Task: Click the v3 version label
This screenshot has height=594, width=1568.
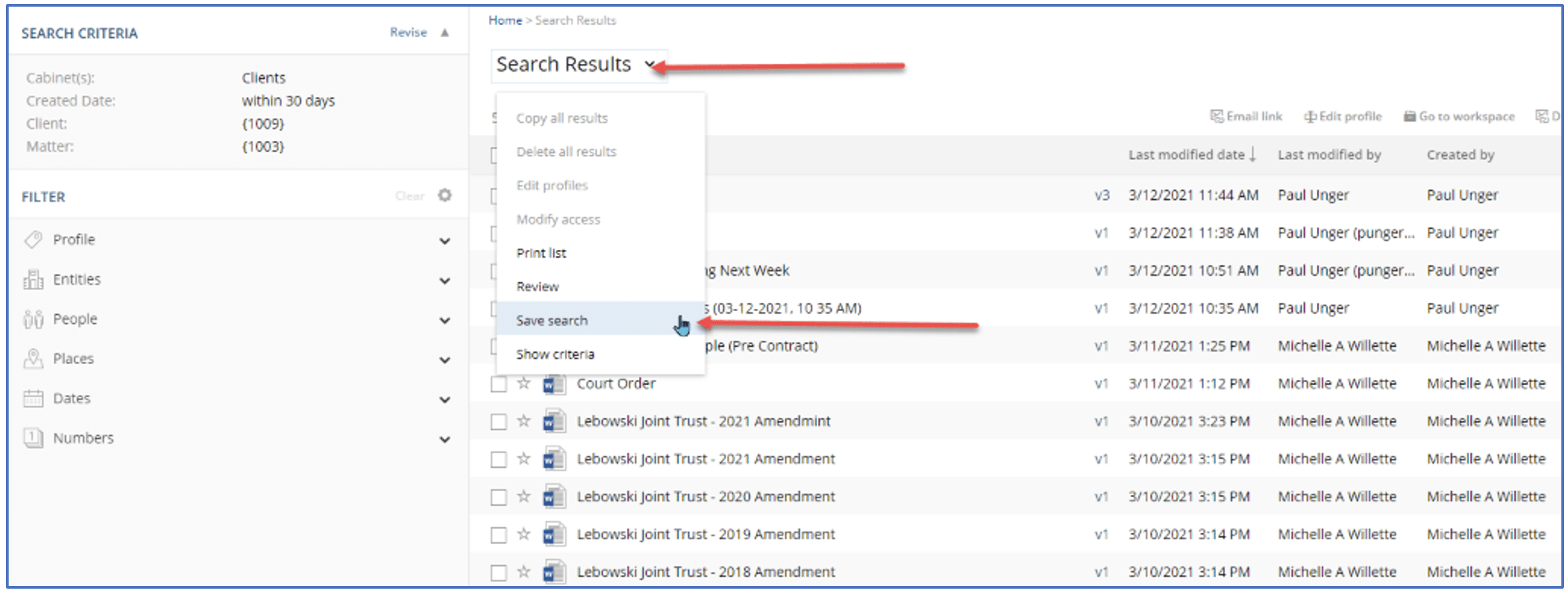Action: tap(1102, 195)
